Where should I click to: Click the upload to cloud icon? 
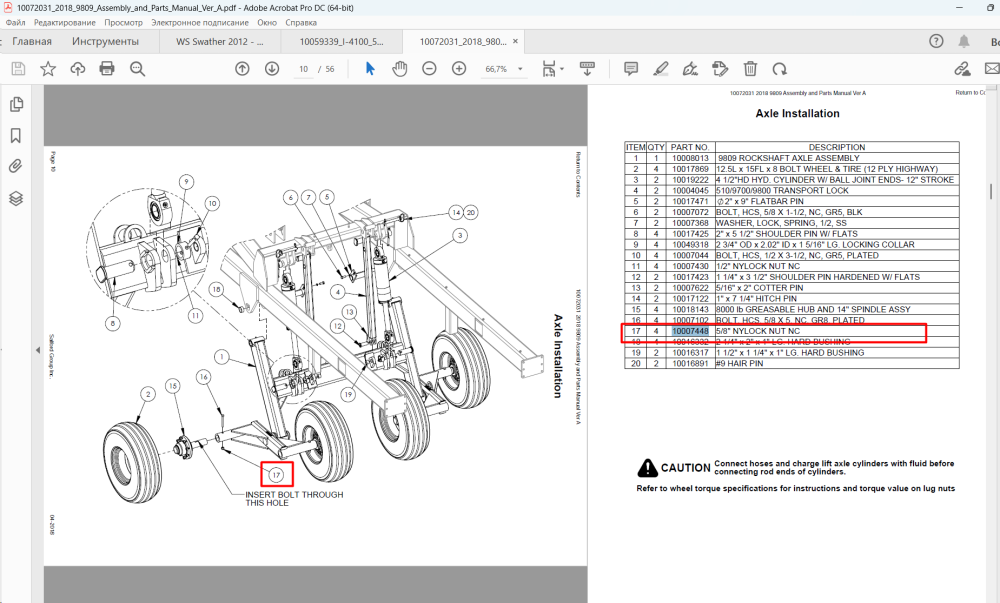[x=78, y=69]
